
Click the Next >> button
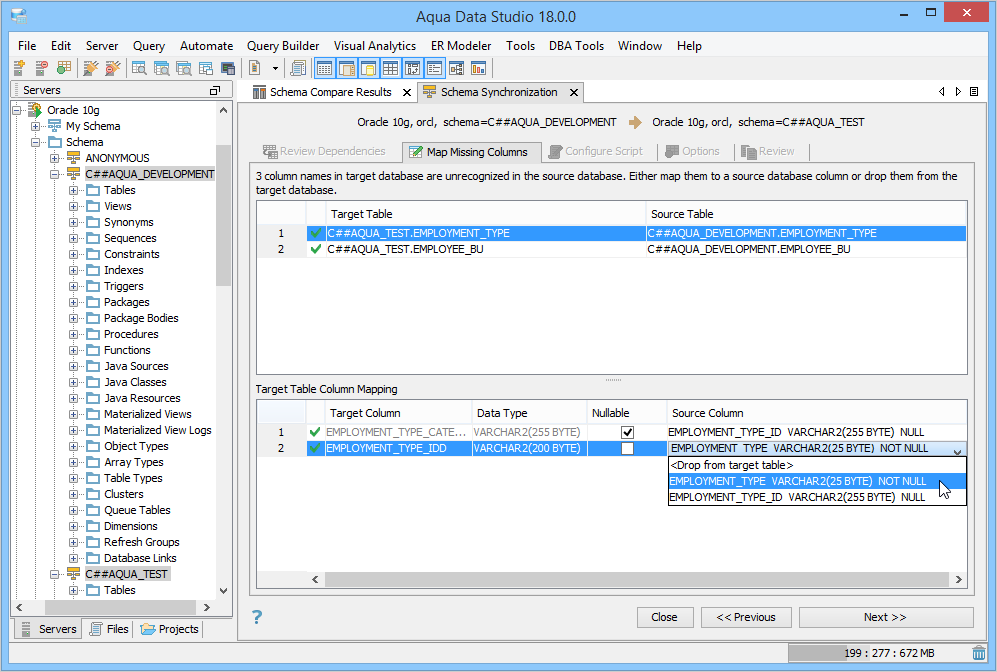(886, 617)
